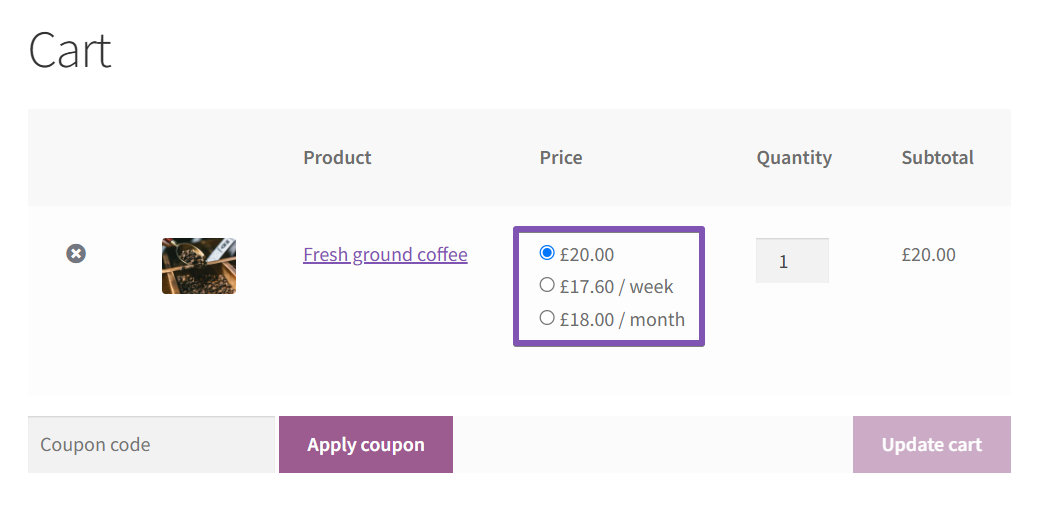Remove Fresh ground coffee from cart

tap(76, 254)
